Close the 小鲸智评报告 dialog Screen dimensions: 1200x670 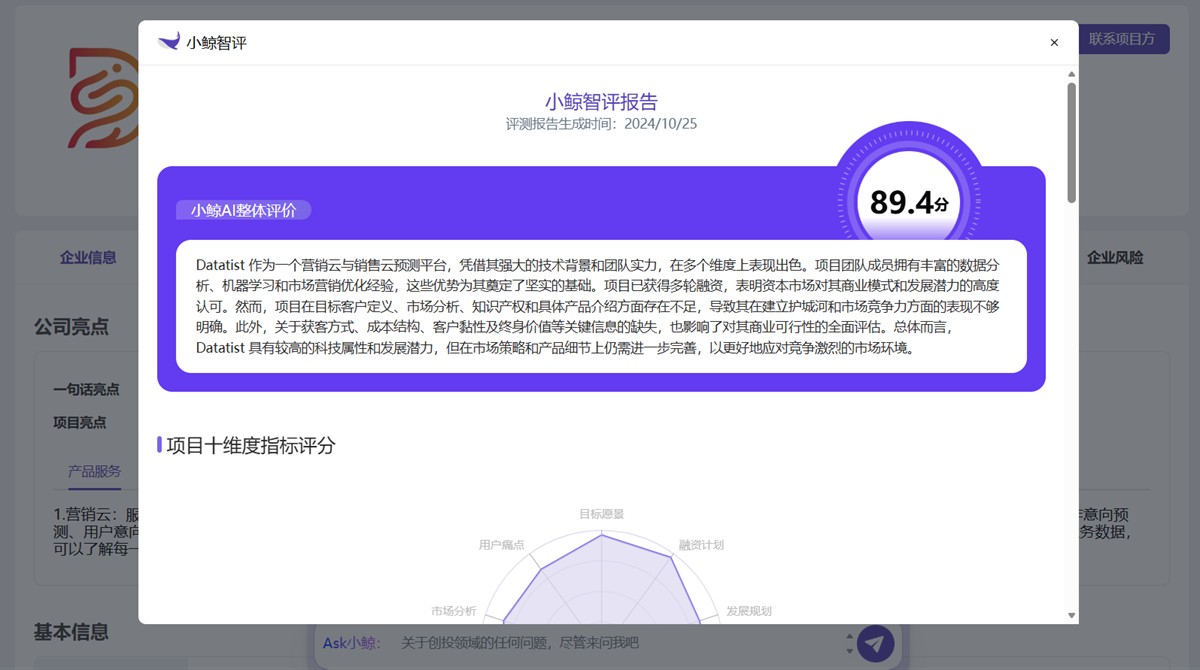coord(1053,42)
